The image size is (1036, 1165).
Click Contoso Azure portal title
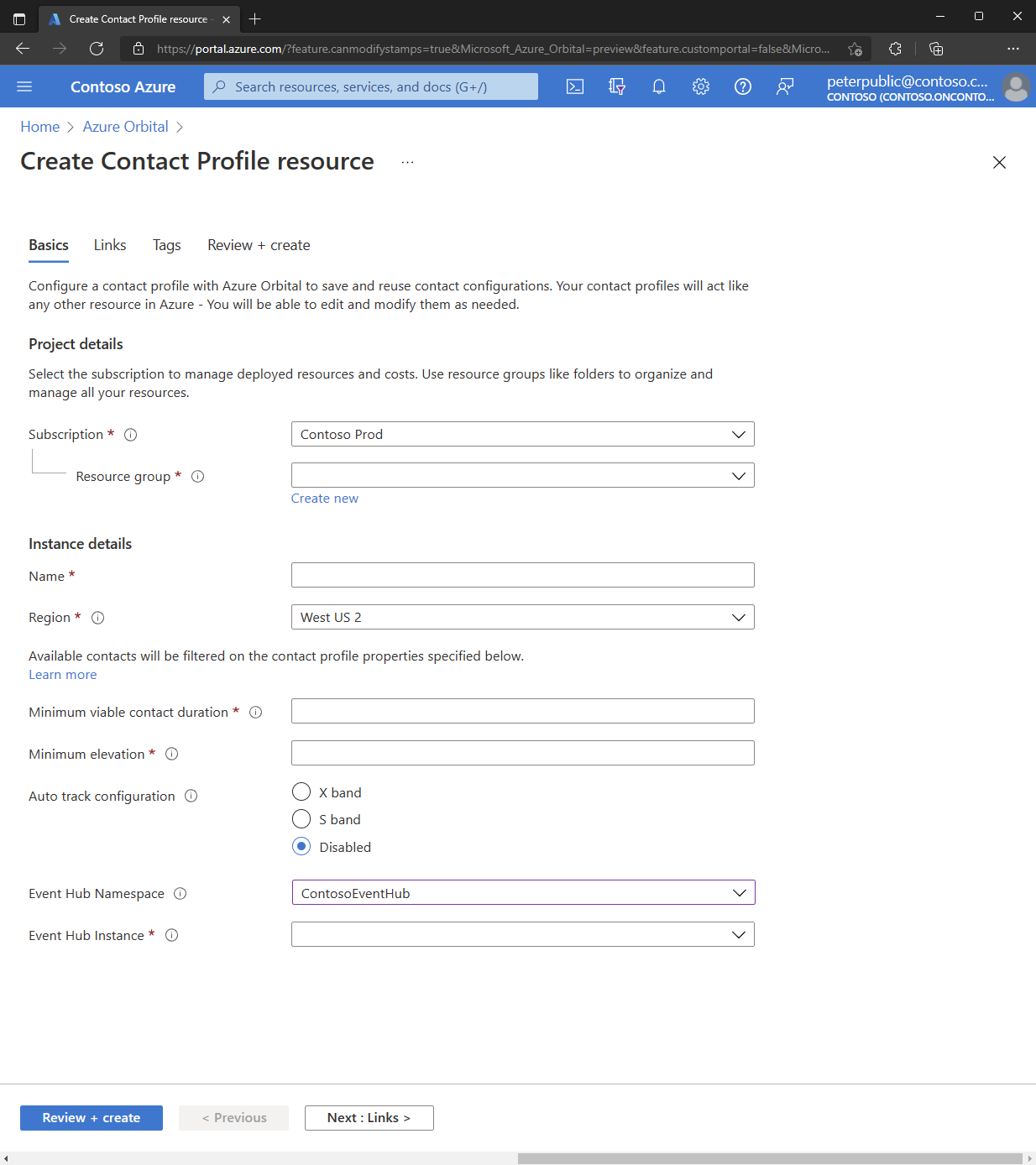pyautogui.click(x=123, y=86)
